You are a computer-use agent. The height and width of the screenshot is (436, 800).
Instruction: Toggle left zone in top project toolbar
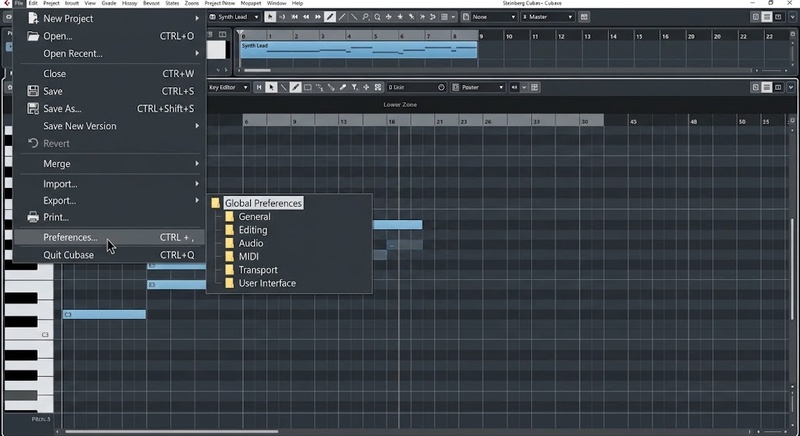point(756,17)
